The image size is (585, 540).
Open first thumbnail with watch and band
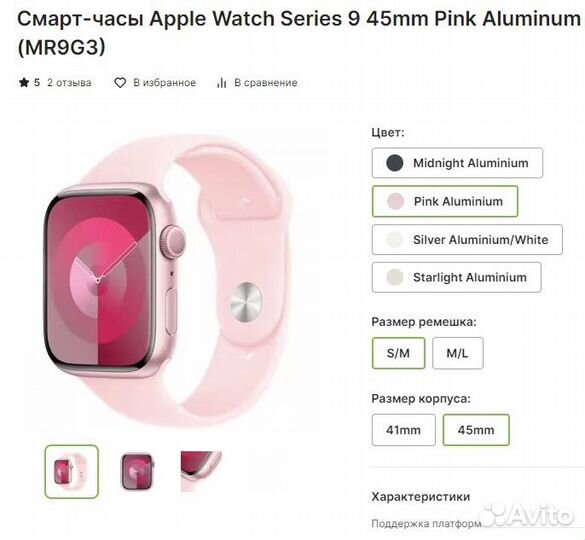[x=72, y=472]
